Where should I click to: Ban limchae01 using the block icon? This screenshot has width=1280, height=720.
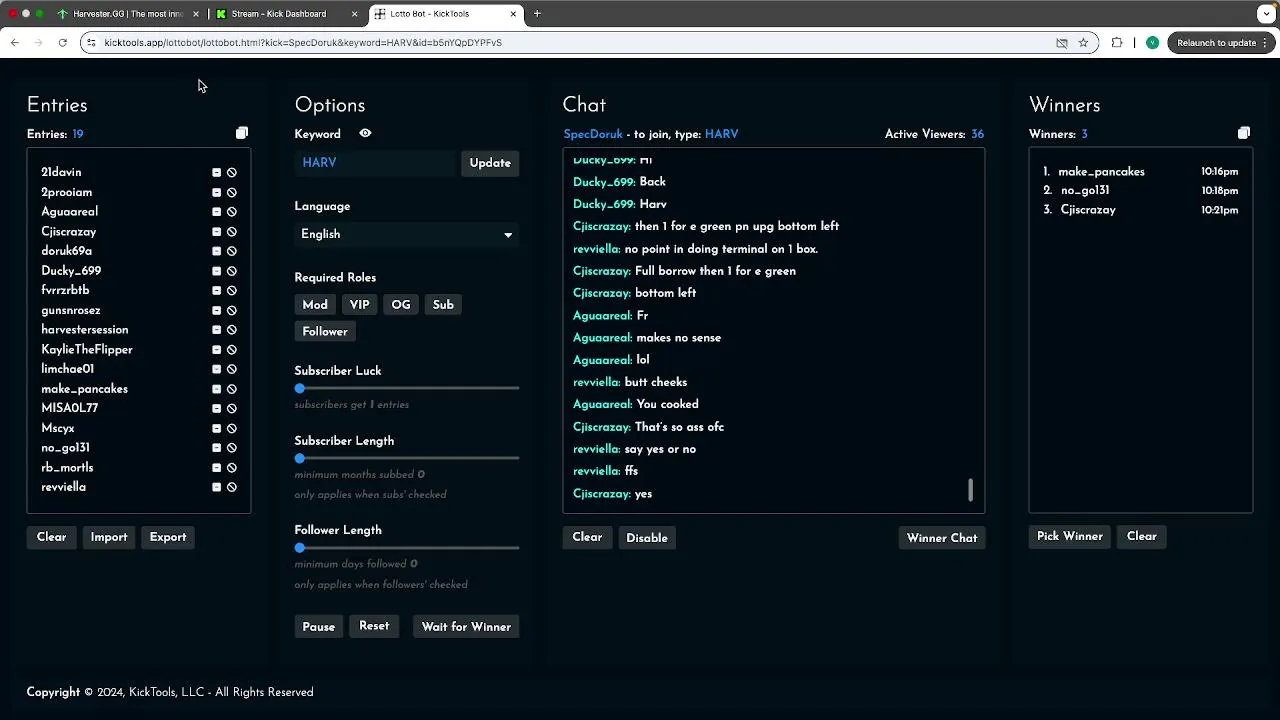pos(231,369)
